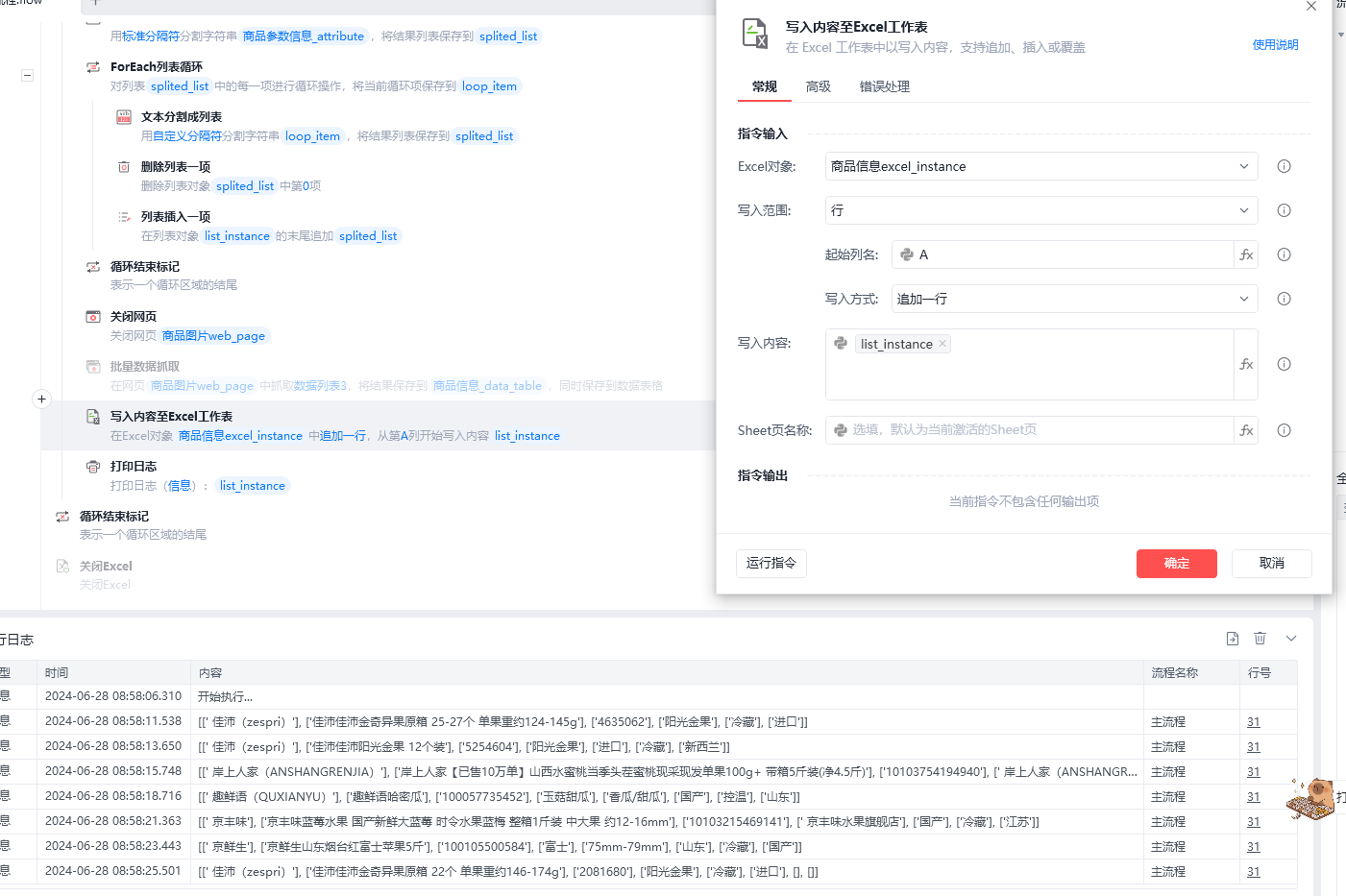Screen dimensions: 1346x896
Task: Click 商品信息excel_instance variable in flow step
Action: (240, 436)
